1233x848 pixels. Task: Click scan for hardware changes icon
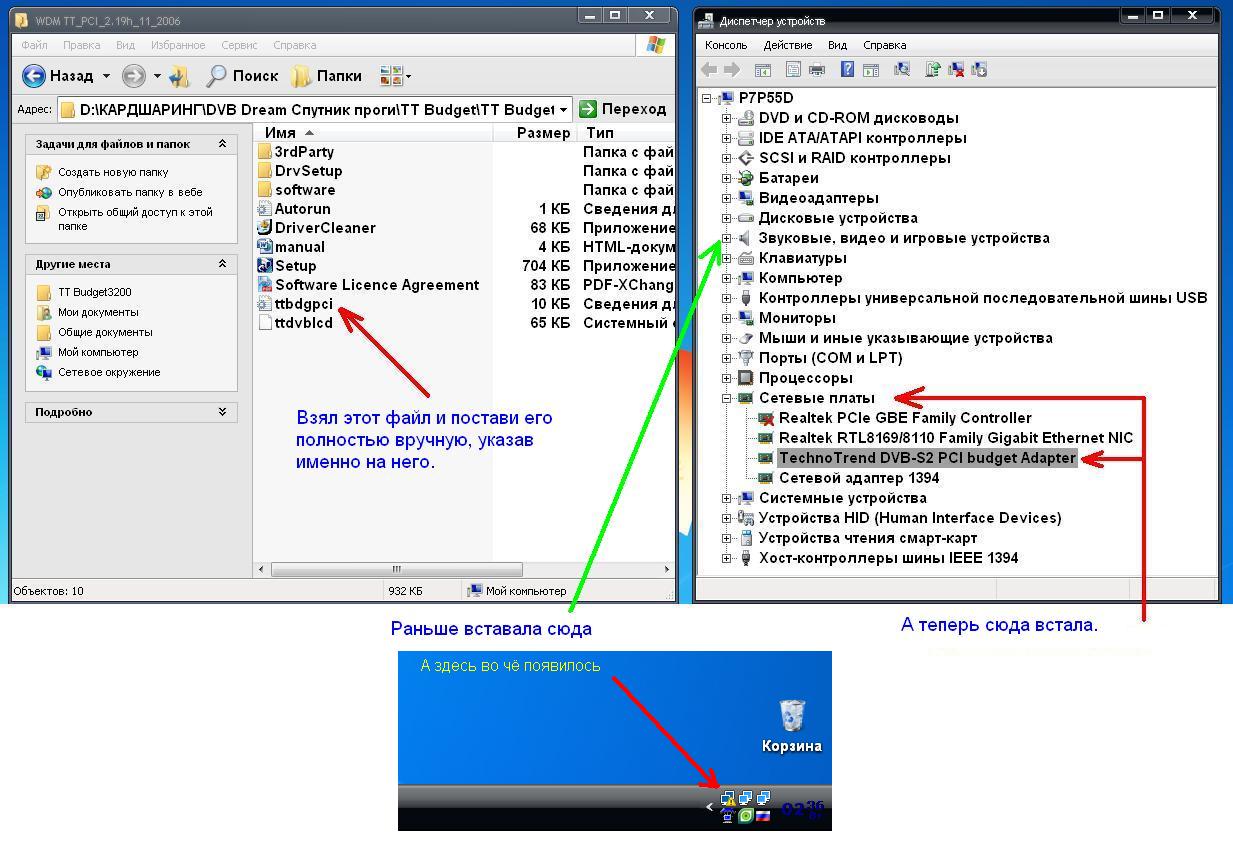(x=902, y=69)
